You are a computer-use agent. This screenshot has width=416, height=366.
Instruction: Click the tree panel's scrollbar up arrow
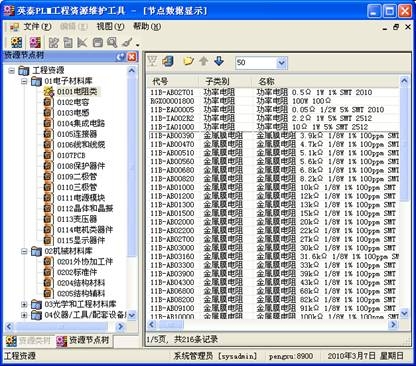tap(132, 71)
